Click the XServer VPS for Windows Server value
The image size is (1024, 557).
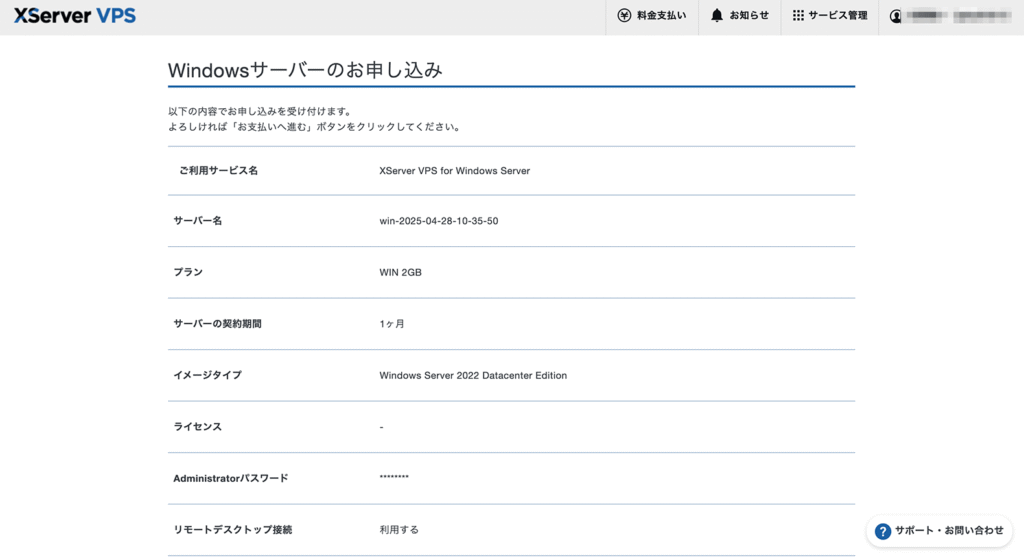[454, 171]
